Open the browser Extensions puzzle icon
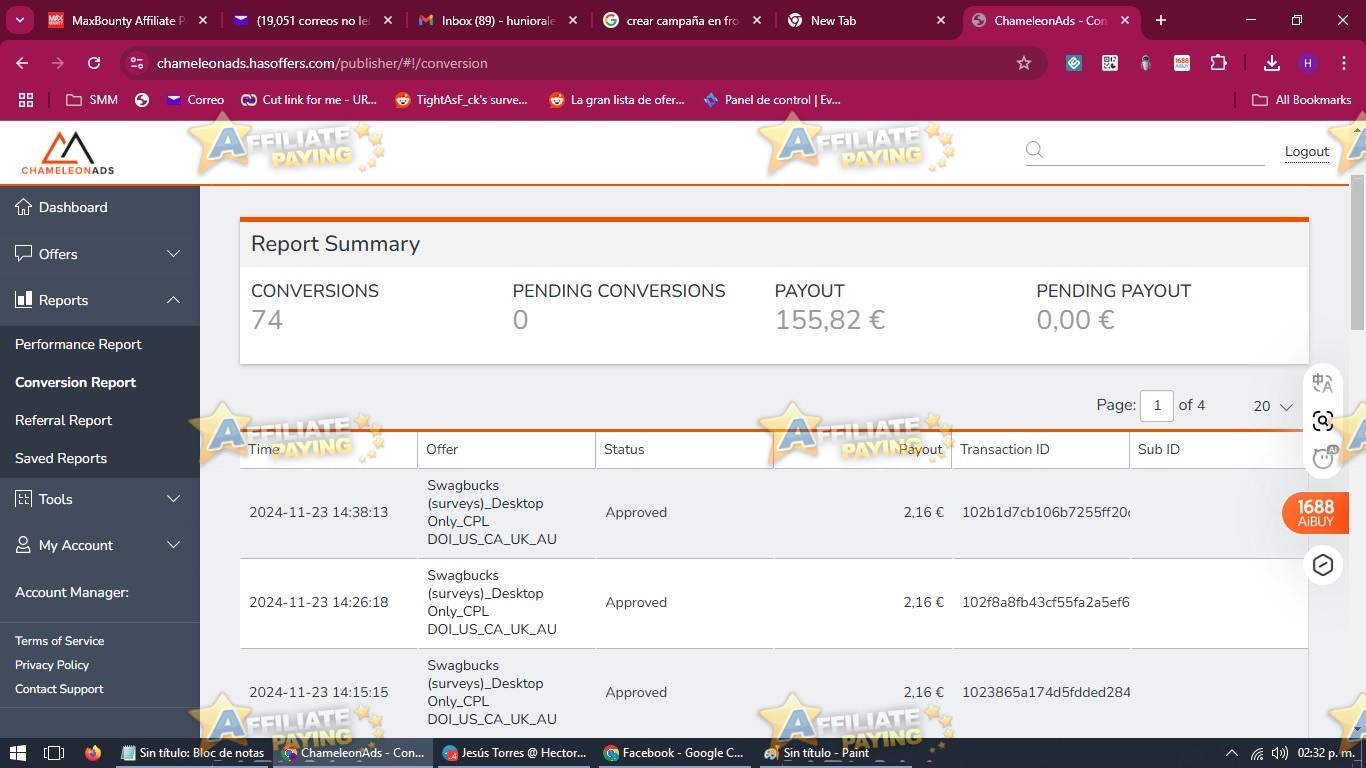Screen dimensions: 1366x768 [1218, 63]
